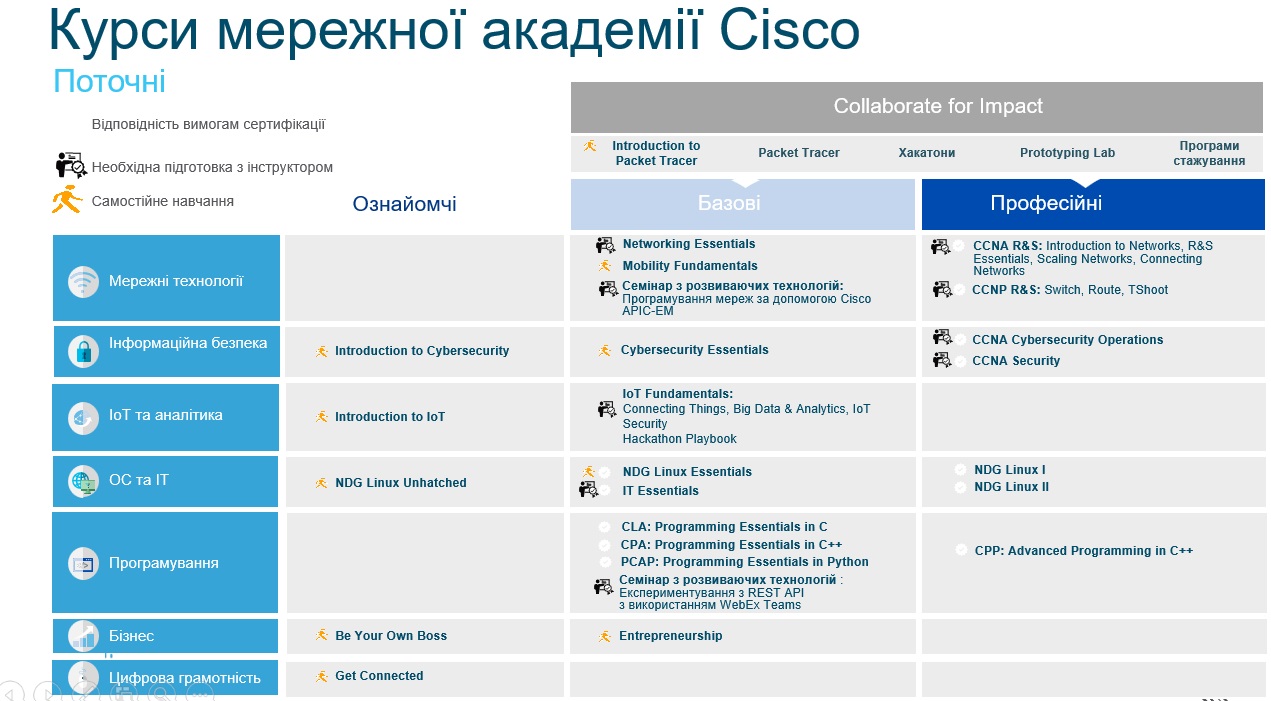Image resolution: width=1271 pixels, height=701 pixels.
Task: Click the instructor icon beside the APIC-EM seminar
Action: [x=608, y=289]
